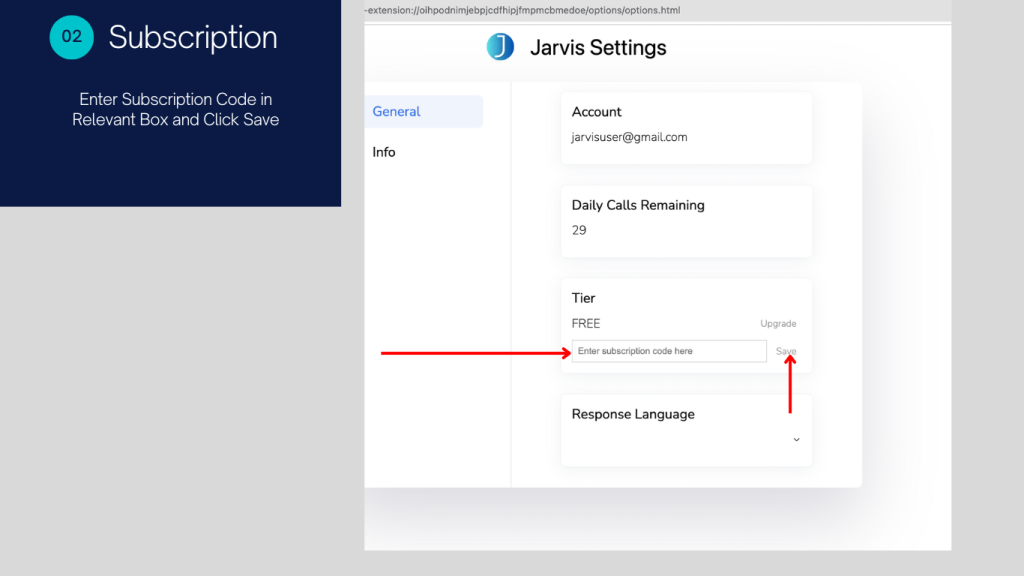Click the Tier section heading
The width and height of the screenshot is (1024, 576).
coord(583,298)
